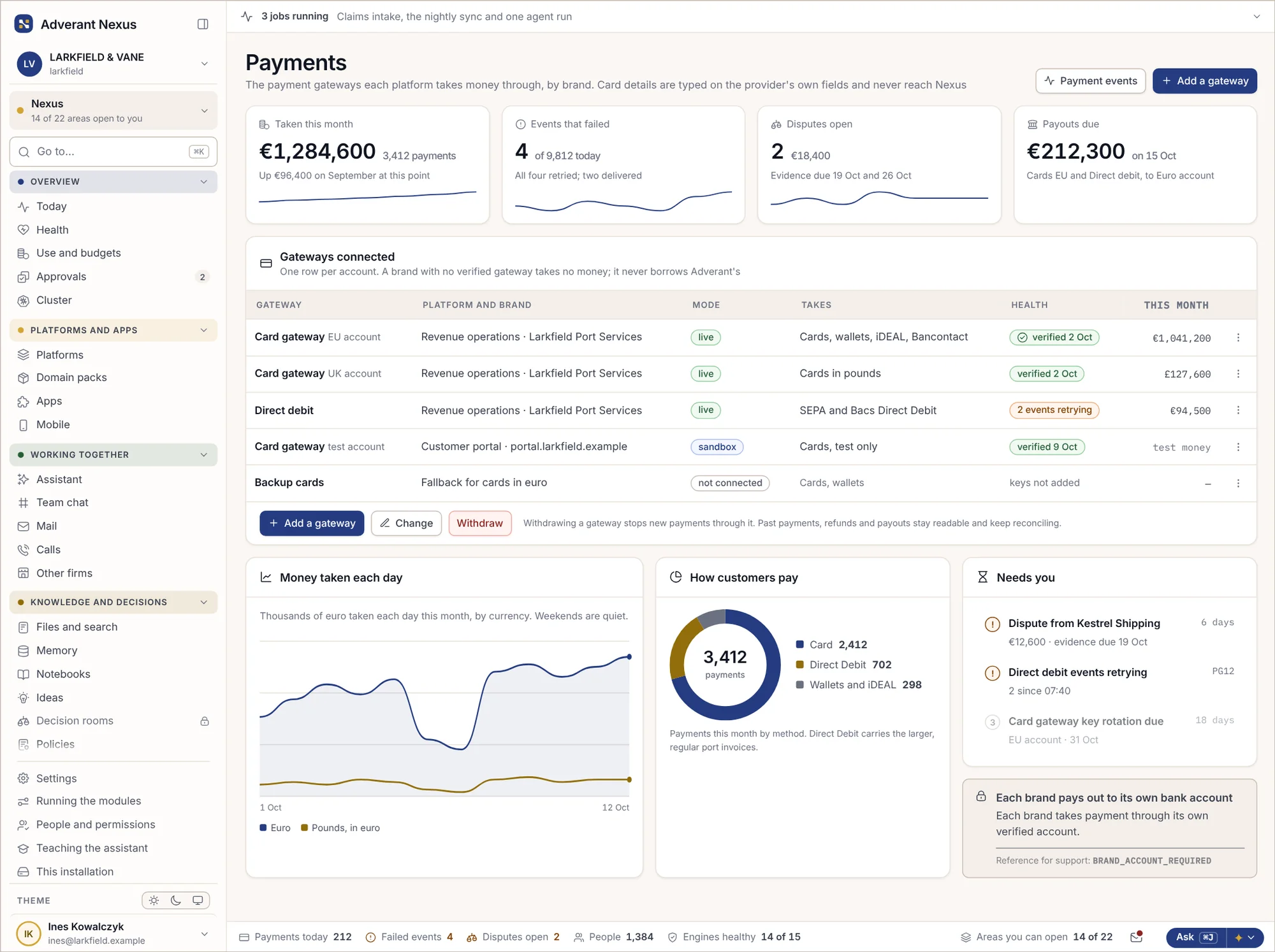
Task: Switch to the light theme
Action: click(x=154, y=900)
